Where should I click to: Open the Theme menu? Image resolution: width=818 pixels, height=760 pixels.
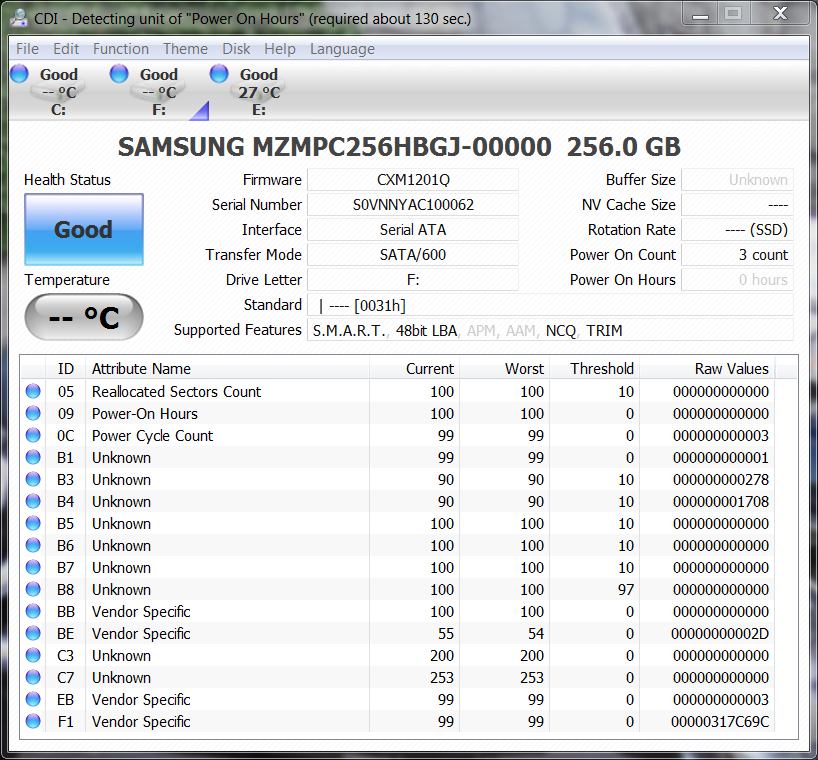(x=185, y=49)
